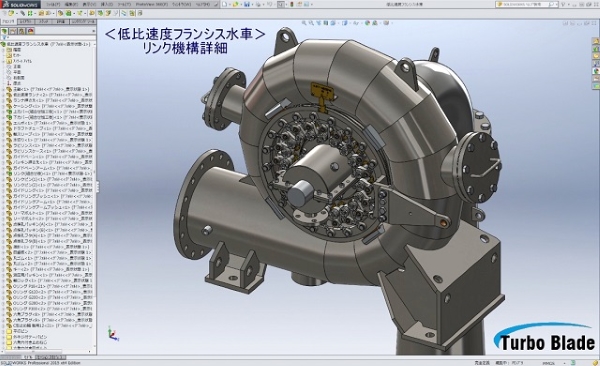Open the PhotoView 360 menu
The height and width of the screenshot is (366, 600).
tap(152, 5)
